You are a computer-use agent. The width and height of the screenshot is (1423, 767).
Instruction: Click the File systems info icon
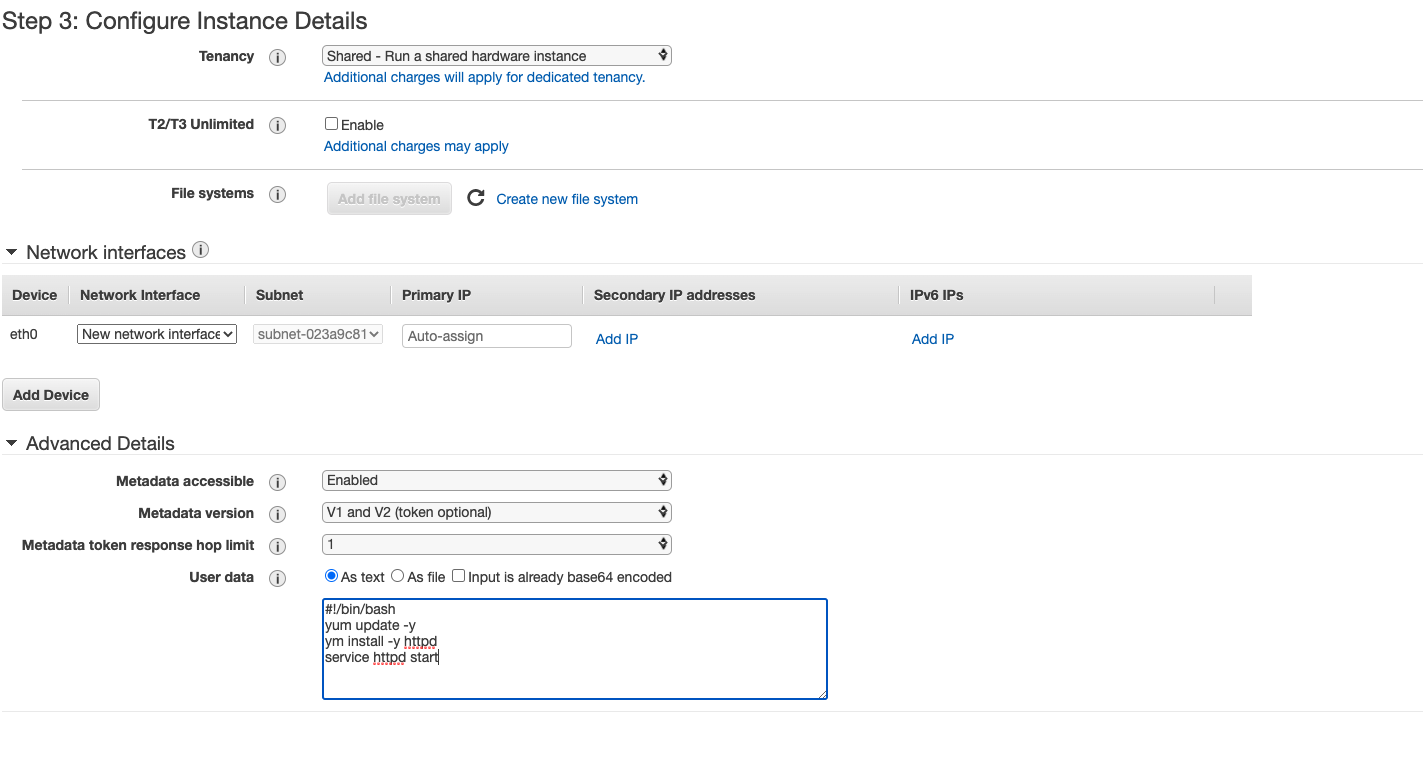[x=278, y=194]
